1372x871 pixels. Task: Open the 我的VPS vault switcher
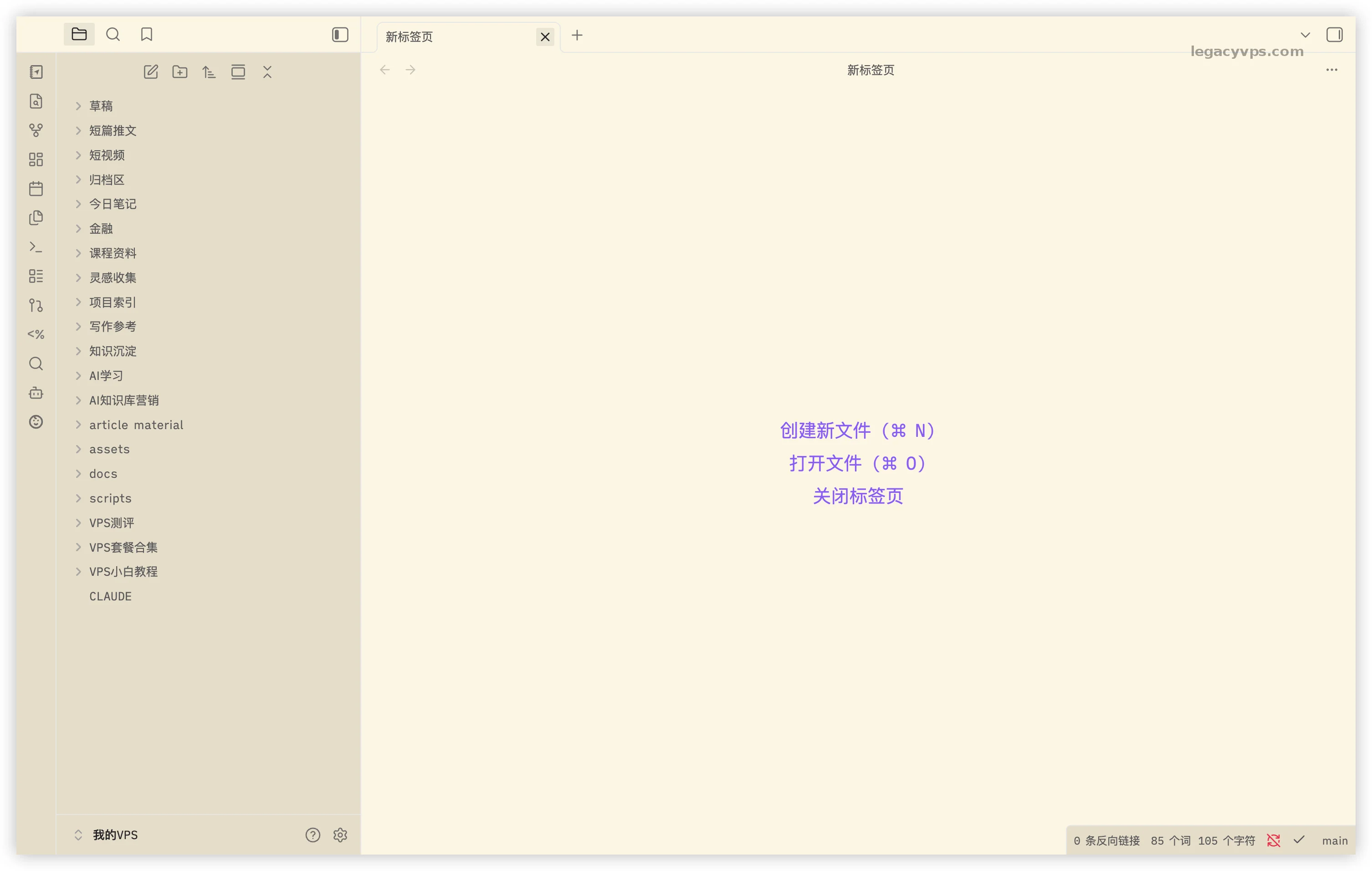[106, 835]
